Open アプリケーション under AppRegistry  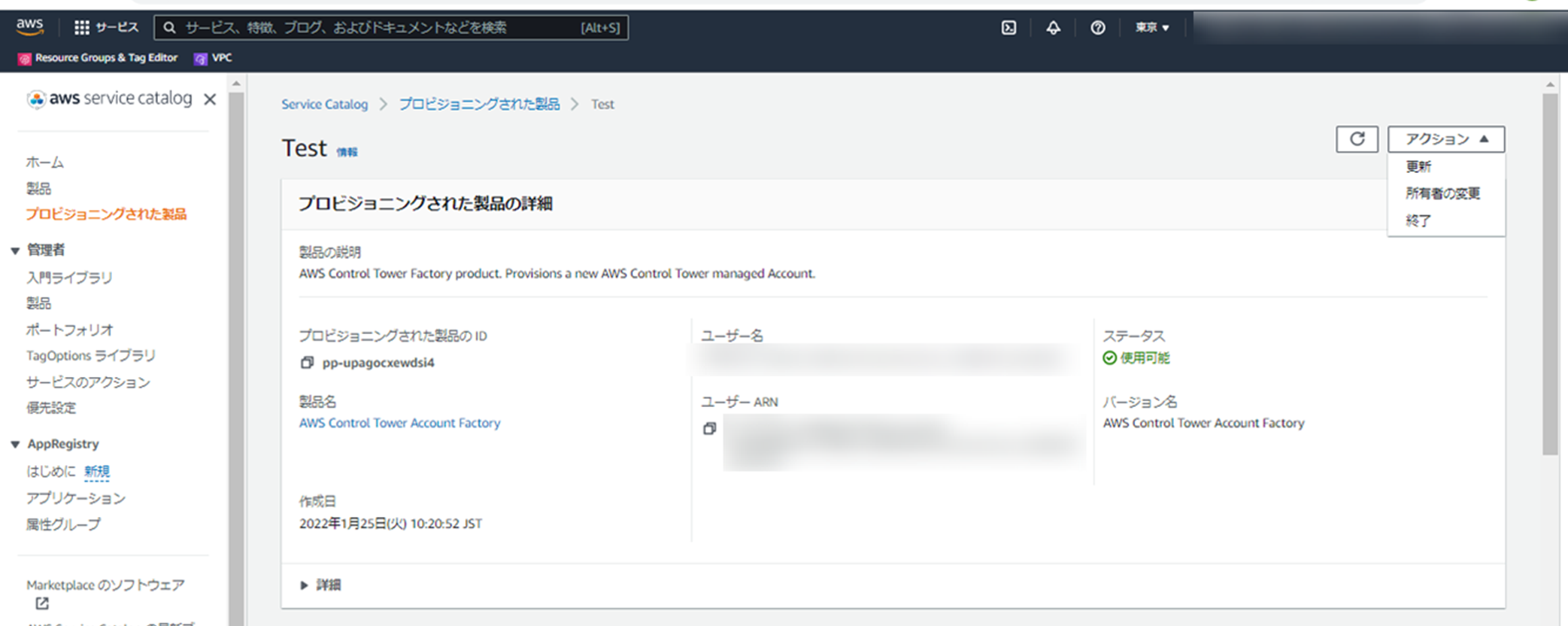pyautogui.click(x=75, y=498)
